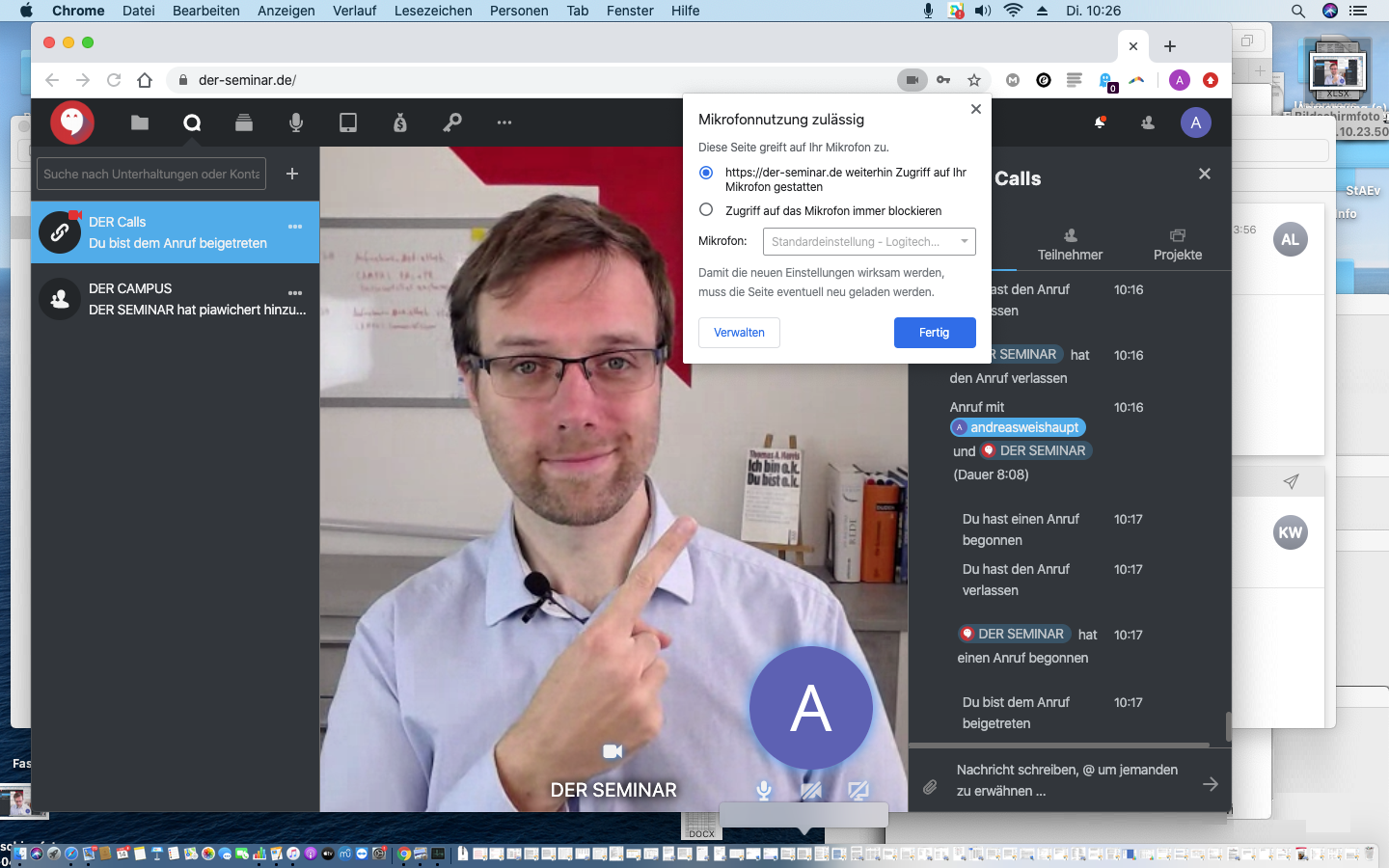Open the notifications bell icon
Image resolution: width=1389 pixels, height=868 pixels.
[x=1099, y=122]
